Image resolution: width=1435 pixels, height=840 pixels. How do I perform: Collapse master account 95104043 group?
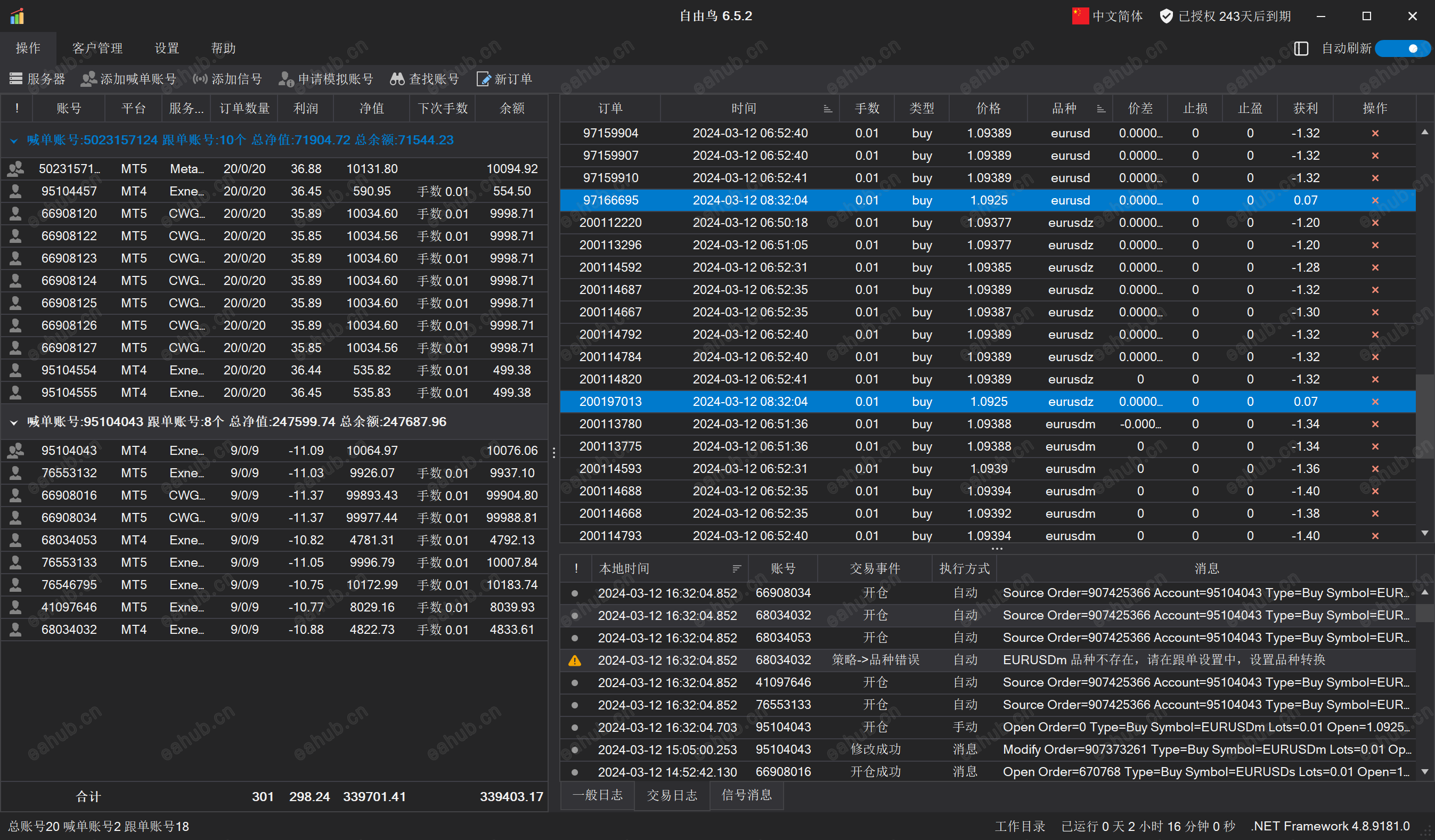(14, 422)
